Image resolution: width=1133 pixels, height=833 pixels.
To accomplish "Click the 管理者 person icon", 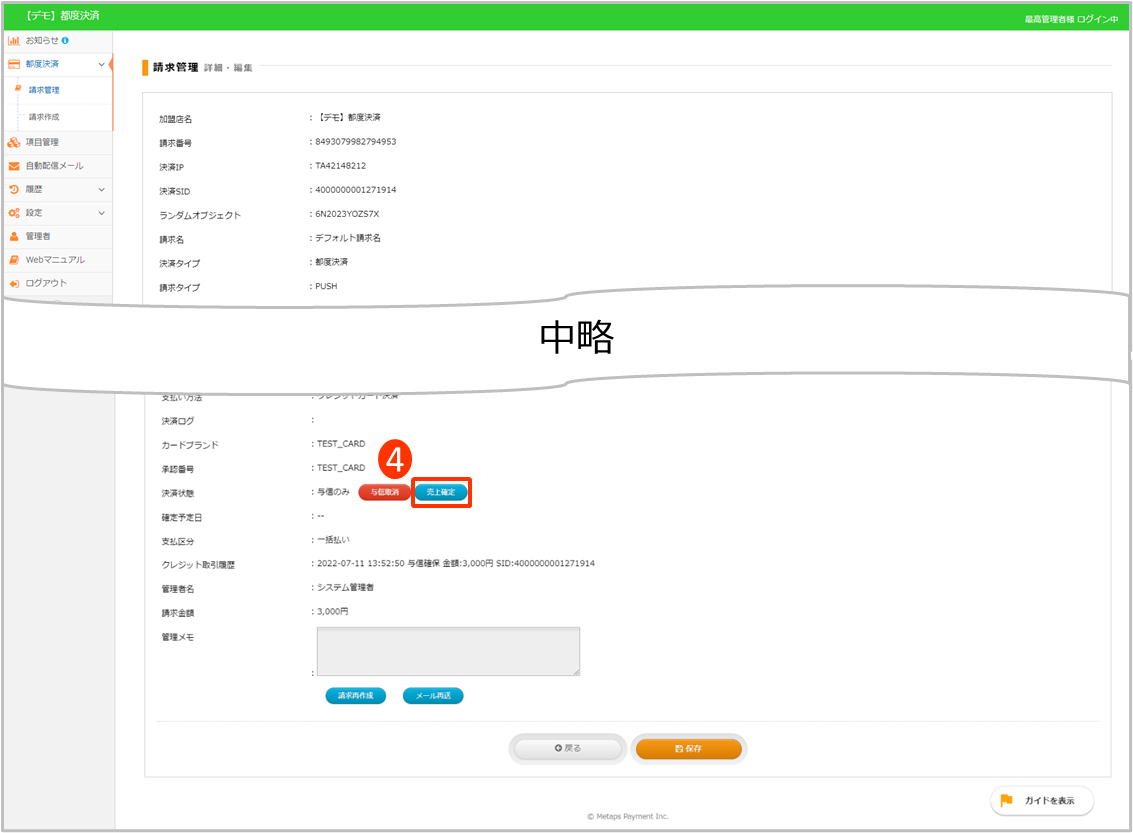I will coord(14,236).
